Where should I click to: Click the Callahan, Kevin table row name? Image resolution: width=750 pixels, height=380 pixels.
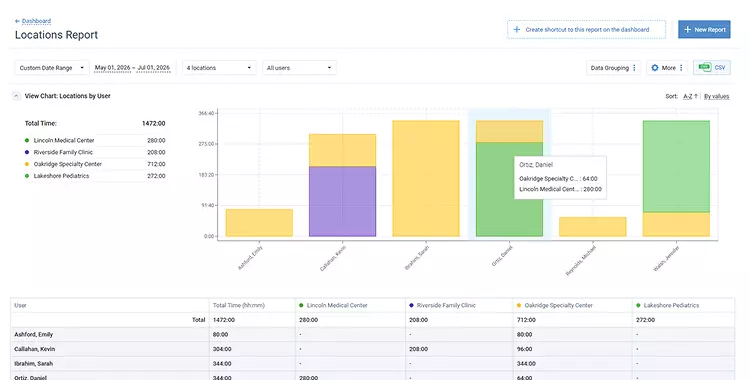(34, 349)
